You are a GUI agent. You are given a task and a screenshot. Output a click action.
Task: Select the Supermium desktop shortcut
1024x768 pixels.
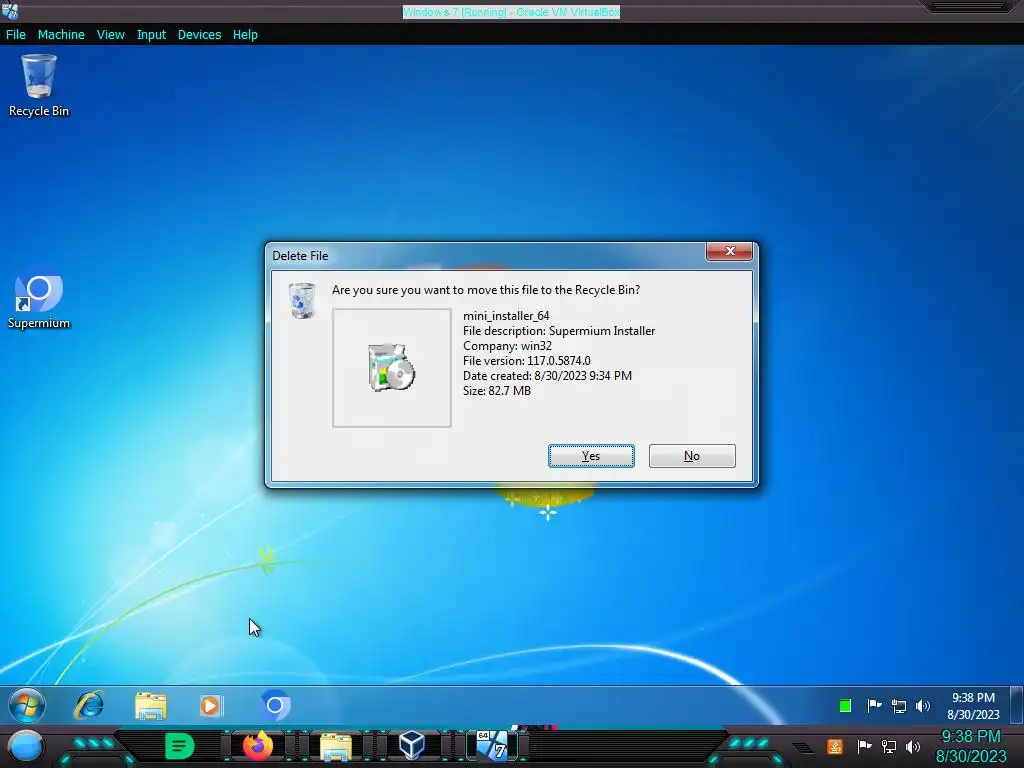point(39,301)
